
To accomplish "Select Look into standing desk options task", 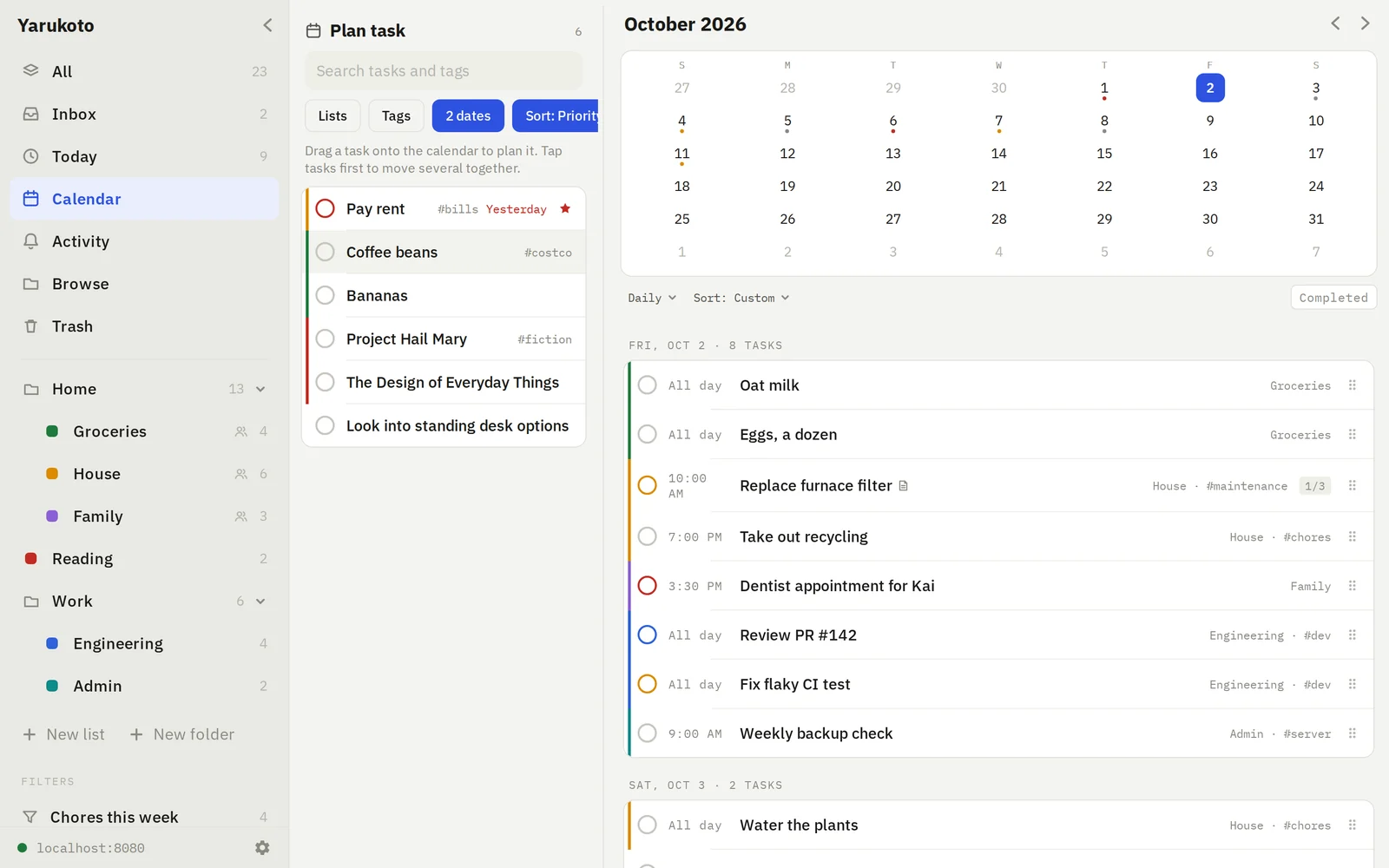I will [445, 425].
